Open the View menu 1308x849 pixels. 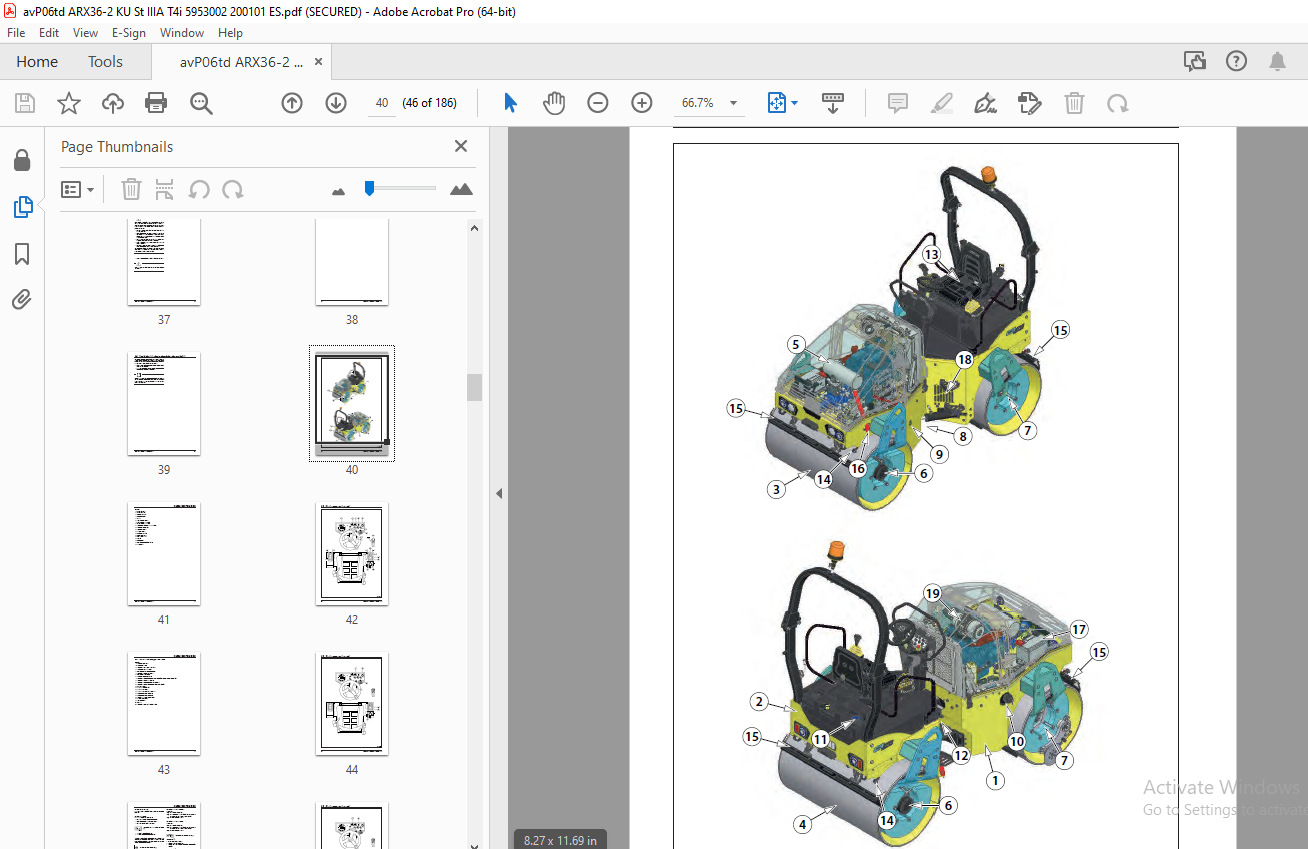(86, 33)
